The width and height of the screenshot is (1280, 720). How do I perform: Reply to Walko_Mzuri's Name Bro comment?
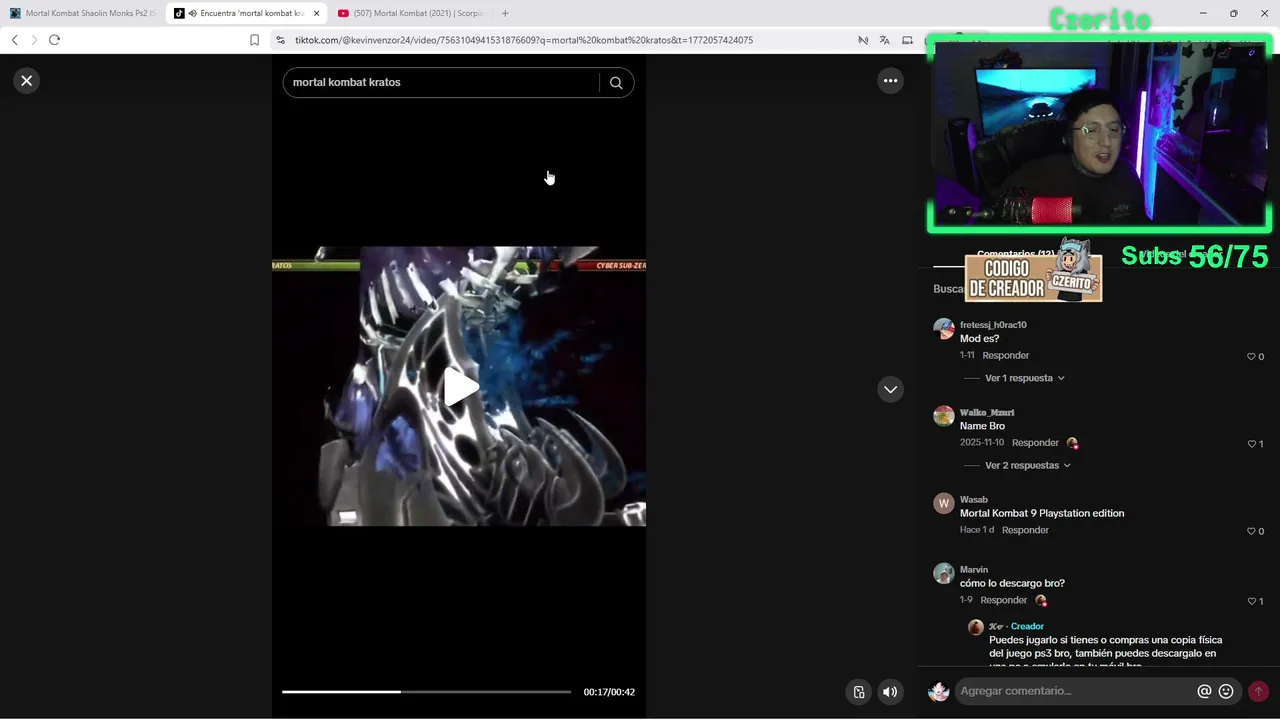pyautogui.click(x=1035, y=443)
